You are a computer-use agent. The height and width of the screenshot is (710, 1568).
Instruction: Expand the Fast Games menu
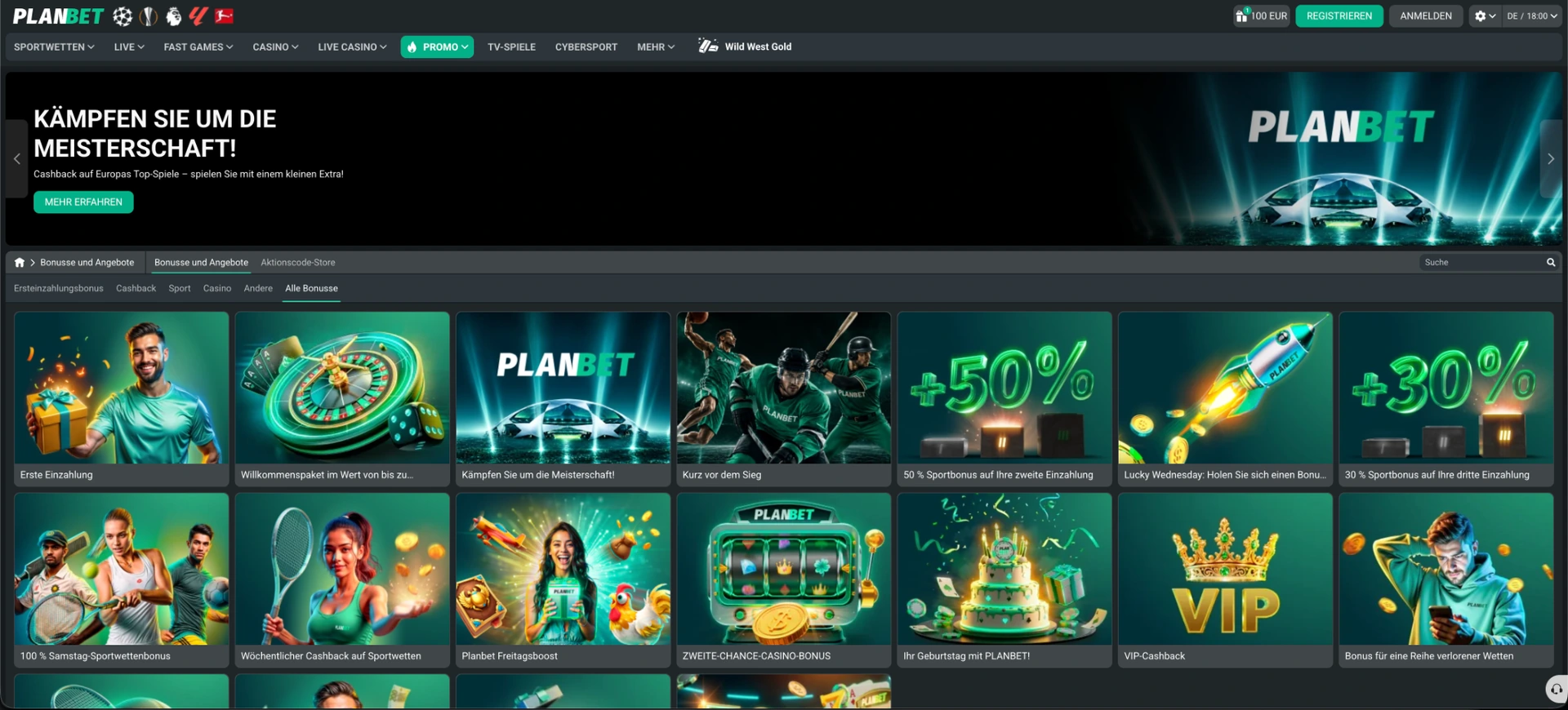coord(198,47)
